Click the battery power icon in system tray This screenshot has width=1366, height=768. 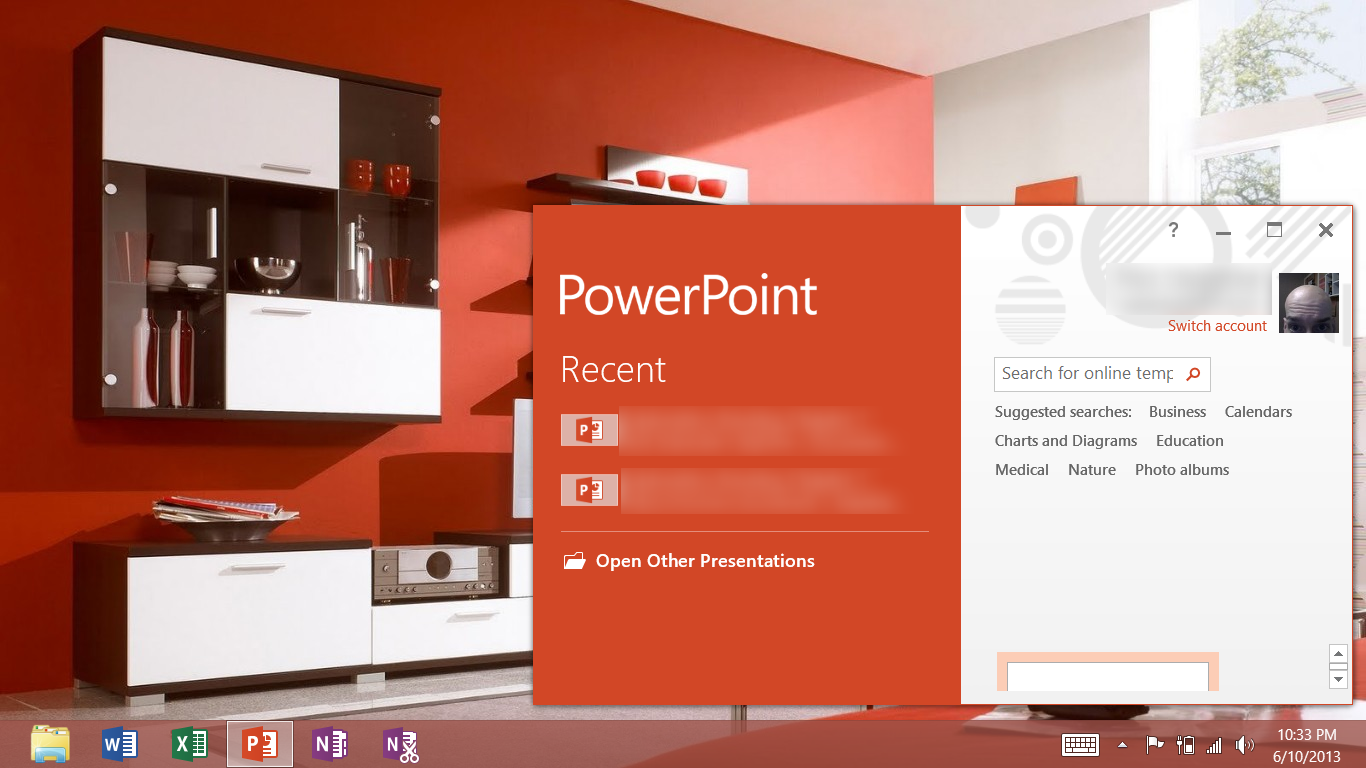(1186, 745)
